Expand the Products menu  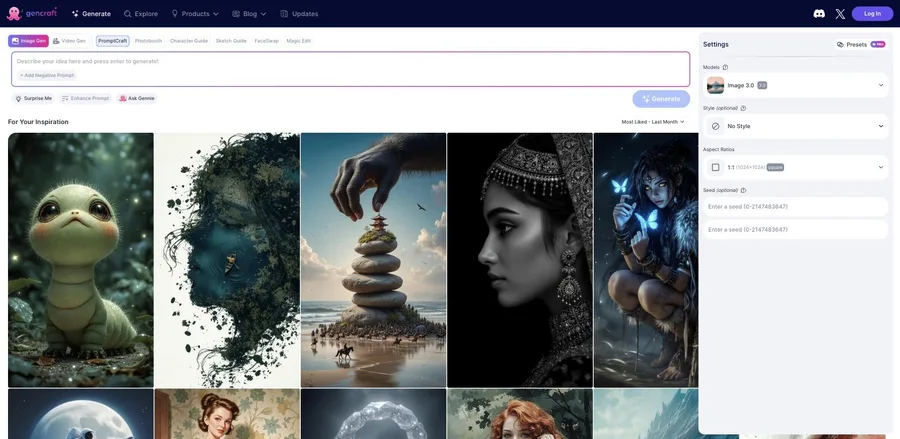click(x=195, y=14)
